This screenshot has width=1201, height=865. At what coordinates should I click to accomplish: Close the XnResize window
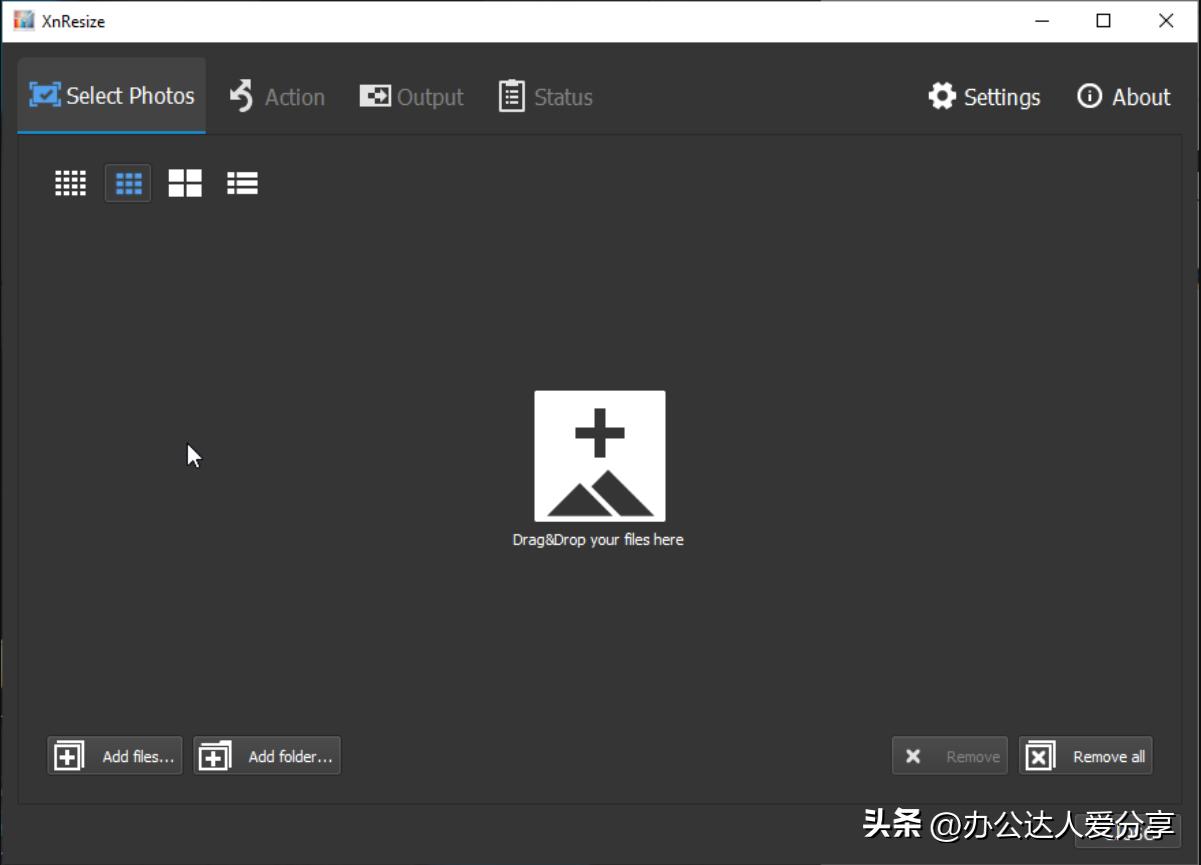pos(1166,21)
